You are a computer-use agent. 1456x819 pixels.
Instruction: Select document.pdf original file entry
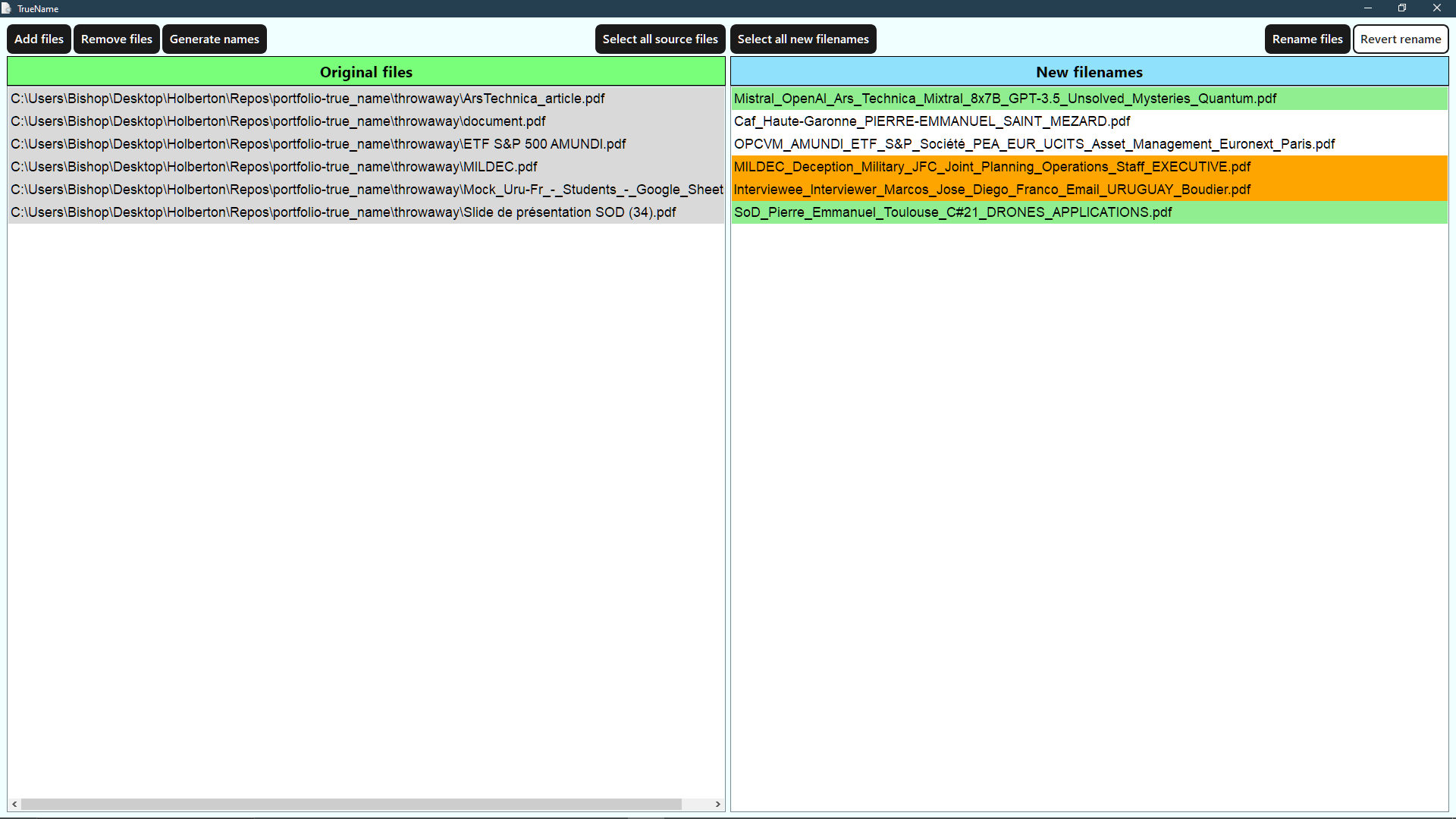[280, 120]
